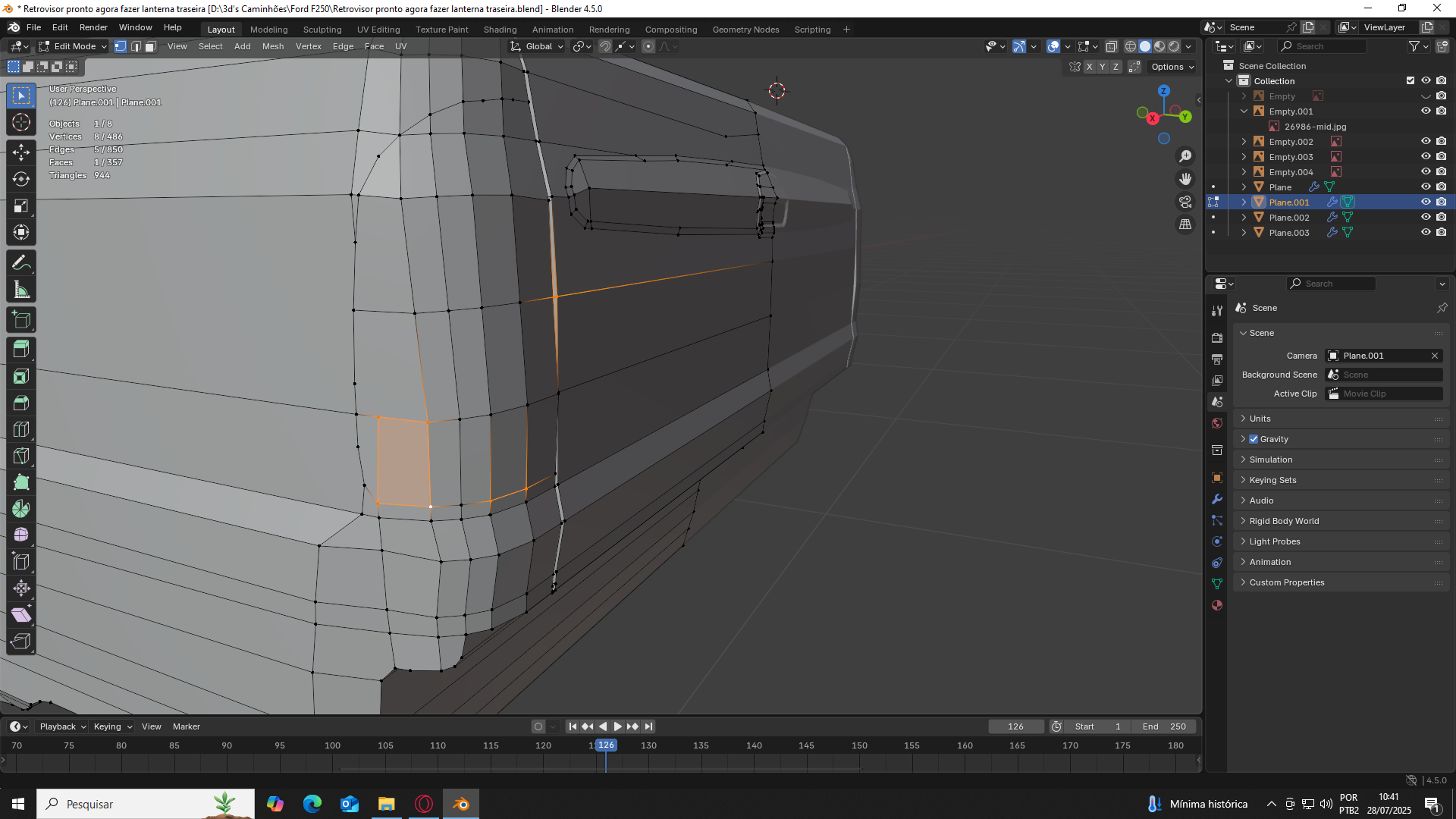Viewport: 1456px width, 819px height.
Task: Expand Empty.002 in the outliner
Action: coord(1244,142)
